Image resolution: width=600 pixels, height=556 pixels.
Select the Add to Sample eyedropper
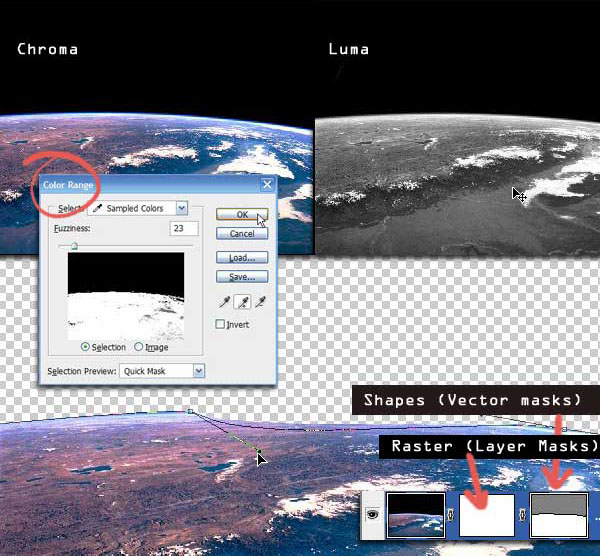pyautogui.click(x=243, y=302)
